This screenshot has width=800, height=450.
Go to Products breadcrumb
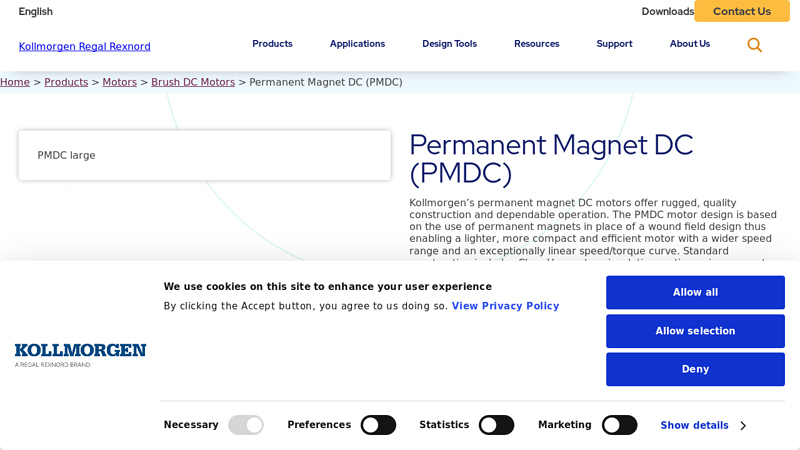[66, 82]
